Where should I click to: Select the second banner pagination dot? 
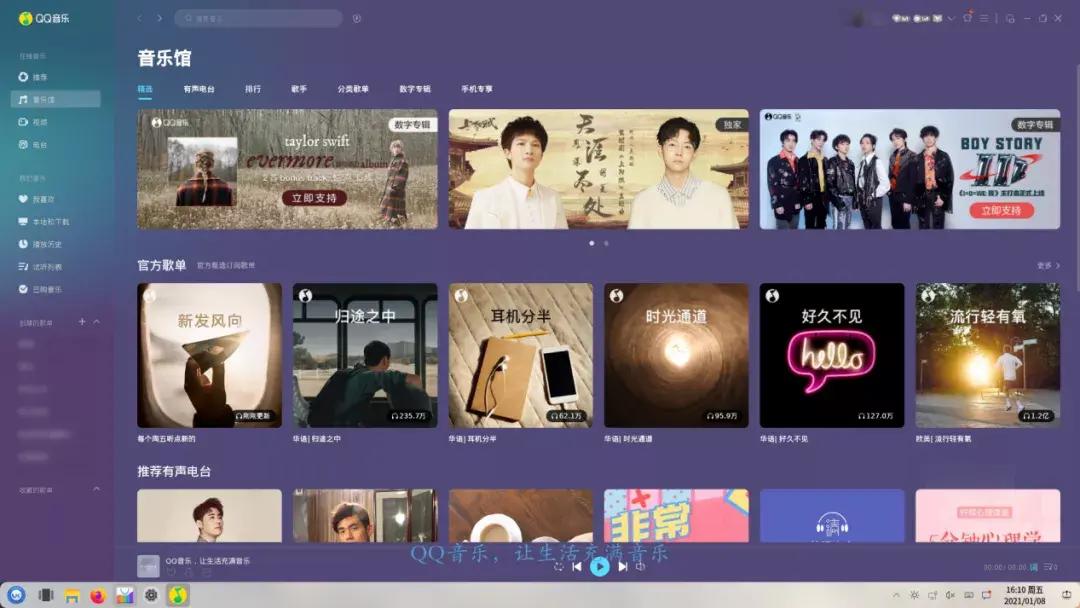tap(606, 243)
